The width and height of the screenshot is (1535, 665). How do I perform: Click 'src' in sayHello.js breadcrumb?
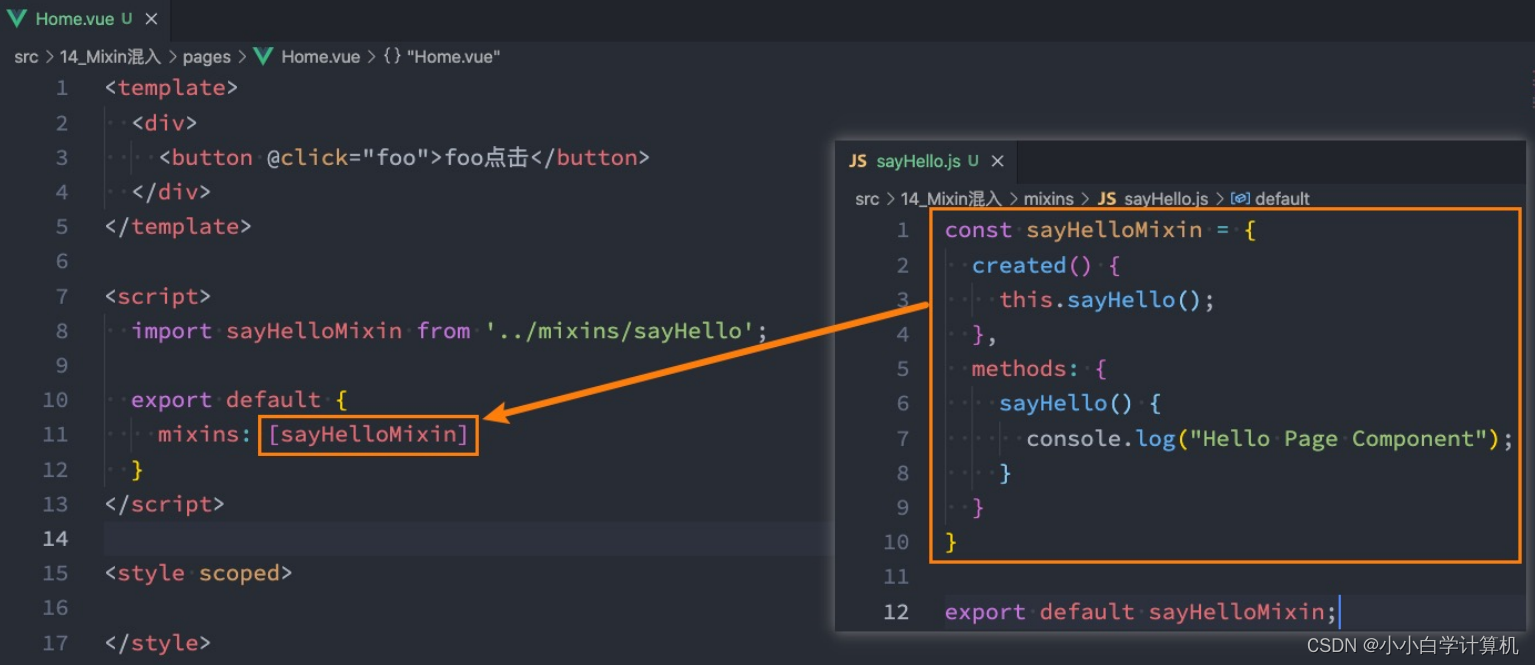pyautogui.click(x=867, y=199)
